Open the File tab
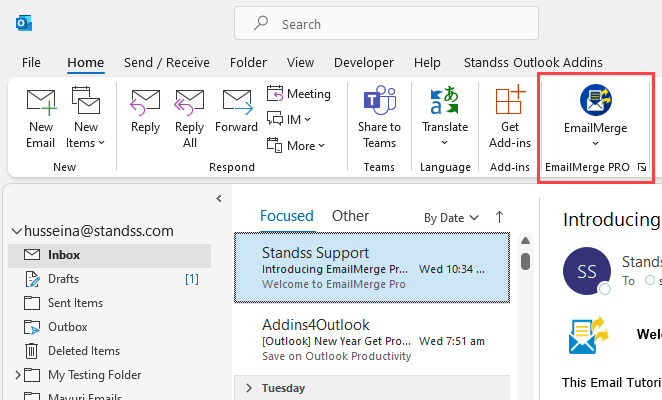662x400 pixels. click(31, 63)
